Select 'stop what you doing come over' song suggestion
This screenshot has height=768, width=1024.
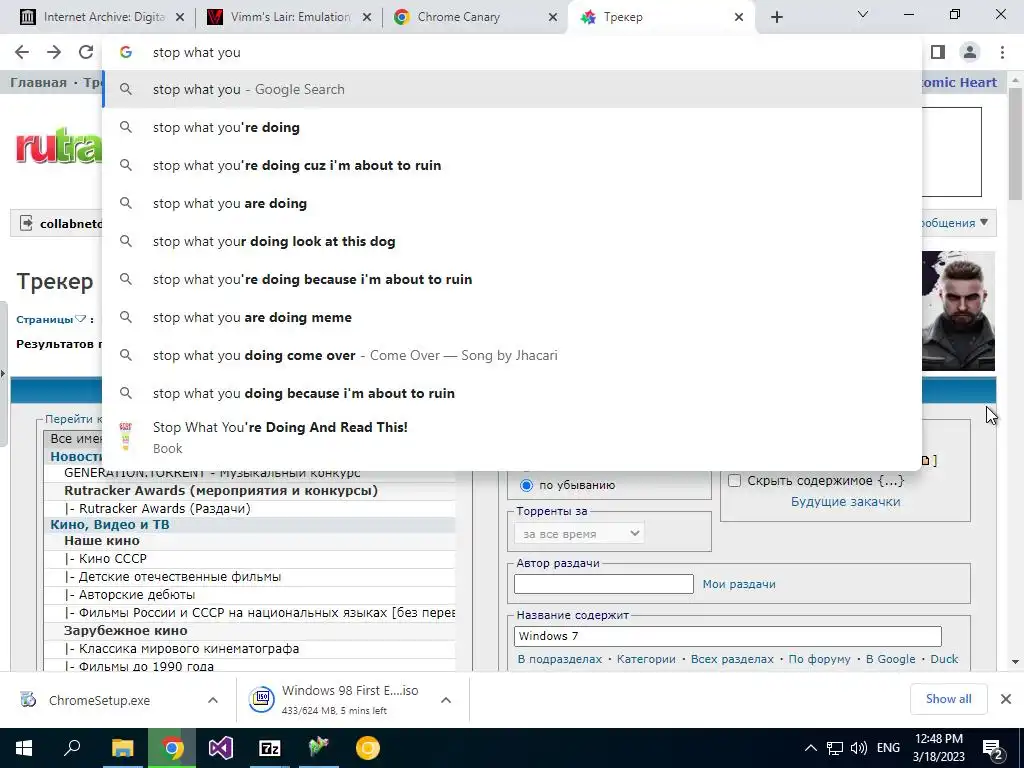[513, 355]
